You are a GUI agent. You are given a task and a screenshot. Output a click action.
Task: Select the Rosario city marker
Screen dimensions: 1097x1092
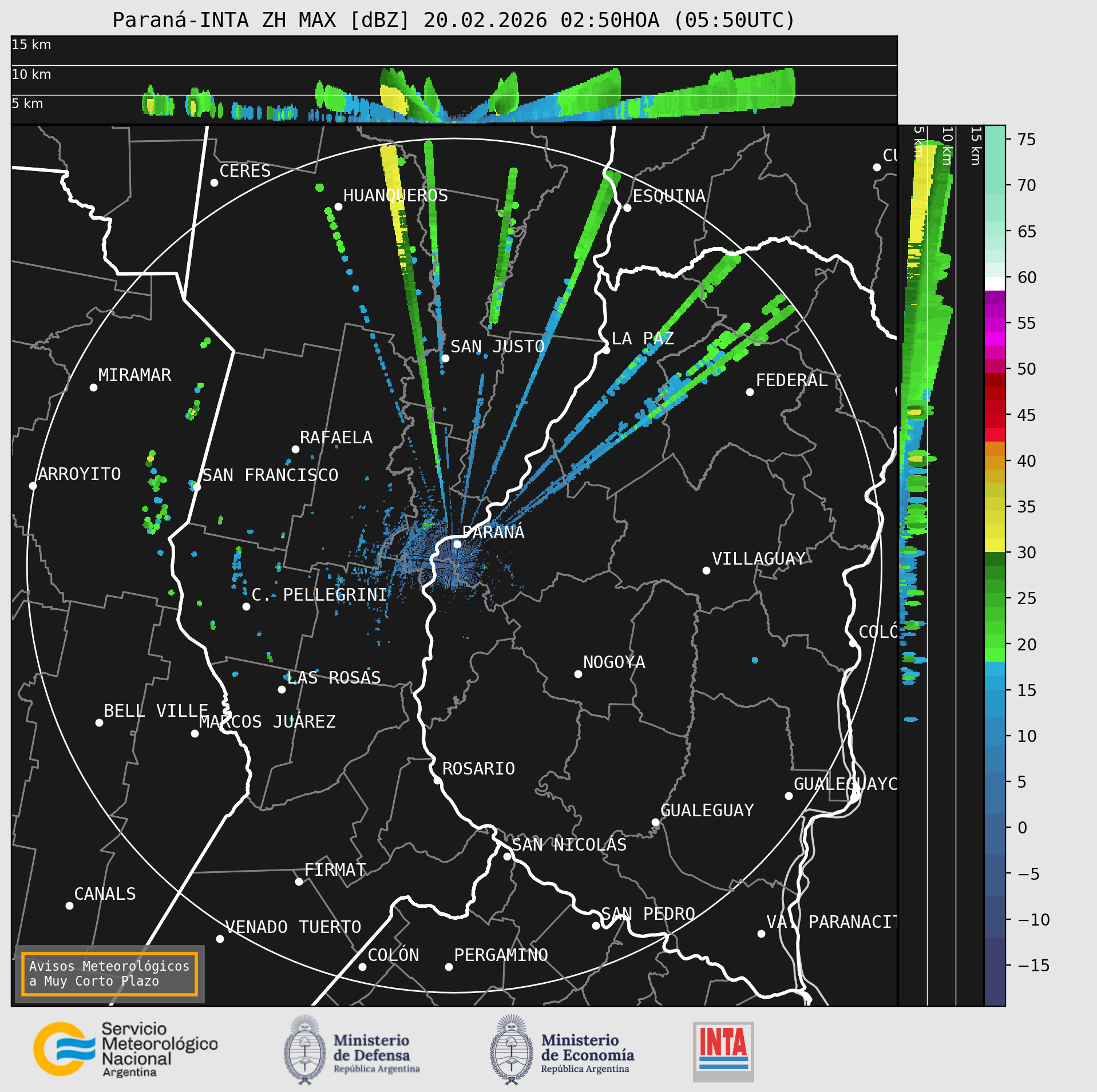[x=437, y=780]
